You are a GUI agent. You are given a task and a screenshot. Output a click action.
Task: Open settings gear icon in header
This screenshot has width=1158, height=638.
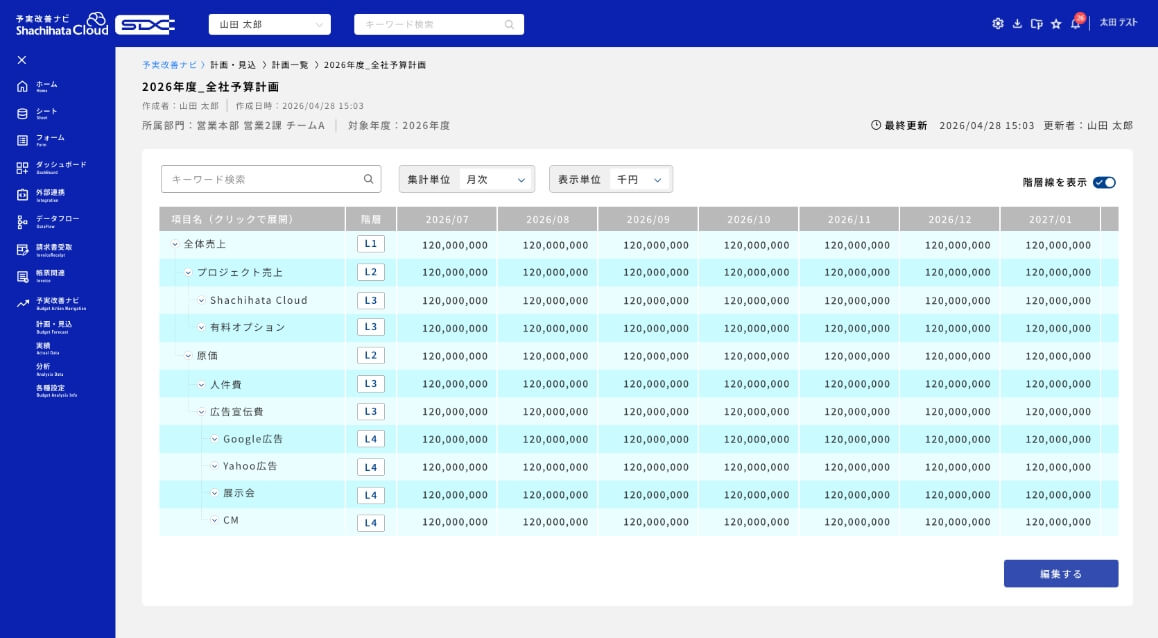click(x=998, y=24)
